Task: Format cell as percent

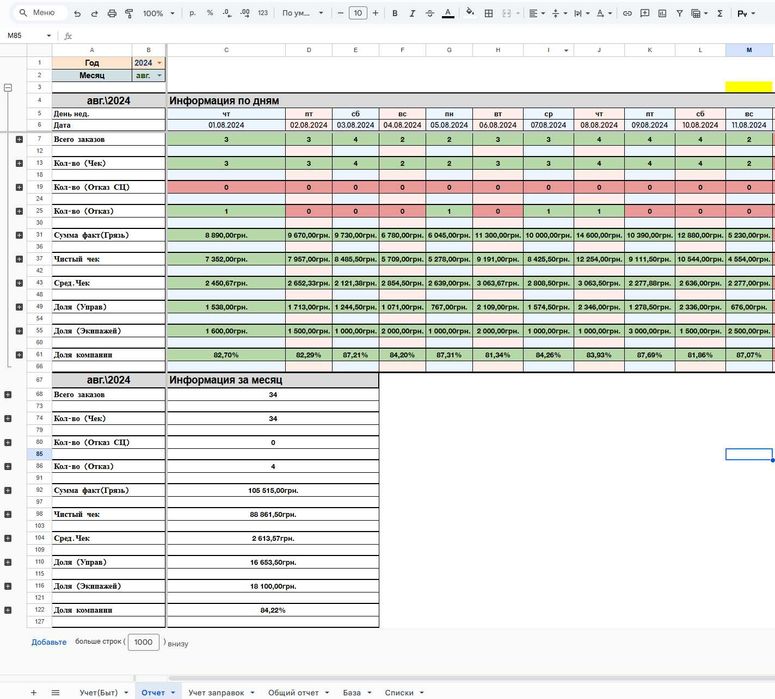Action: [x=210, y=13]
